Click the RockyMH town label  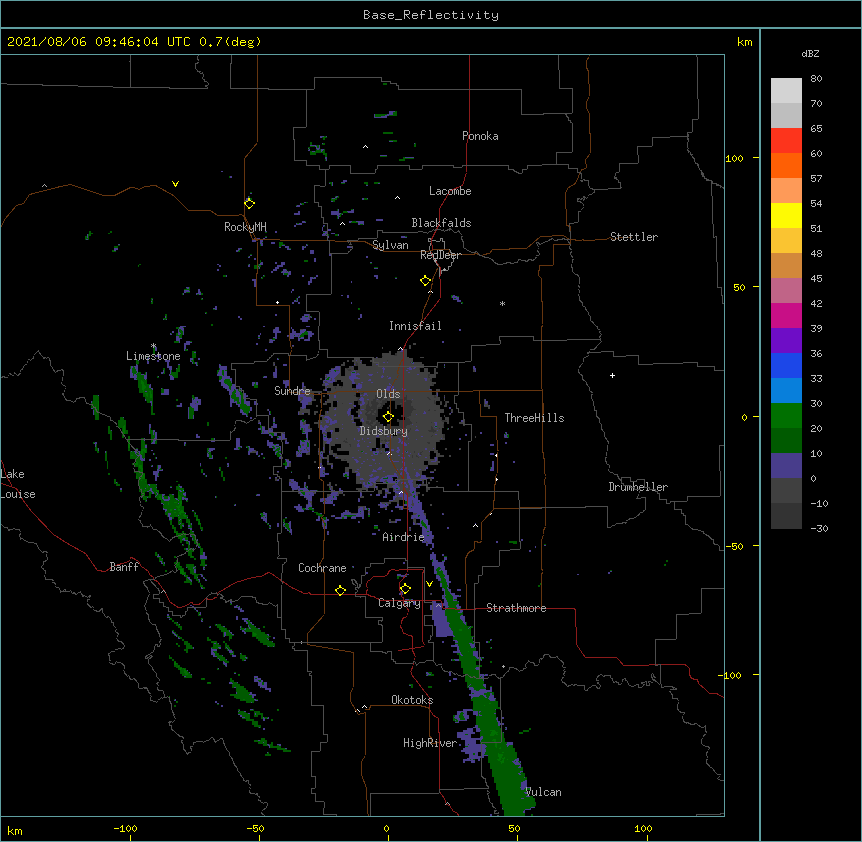245,227
